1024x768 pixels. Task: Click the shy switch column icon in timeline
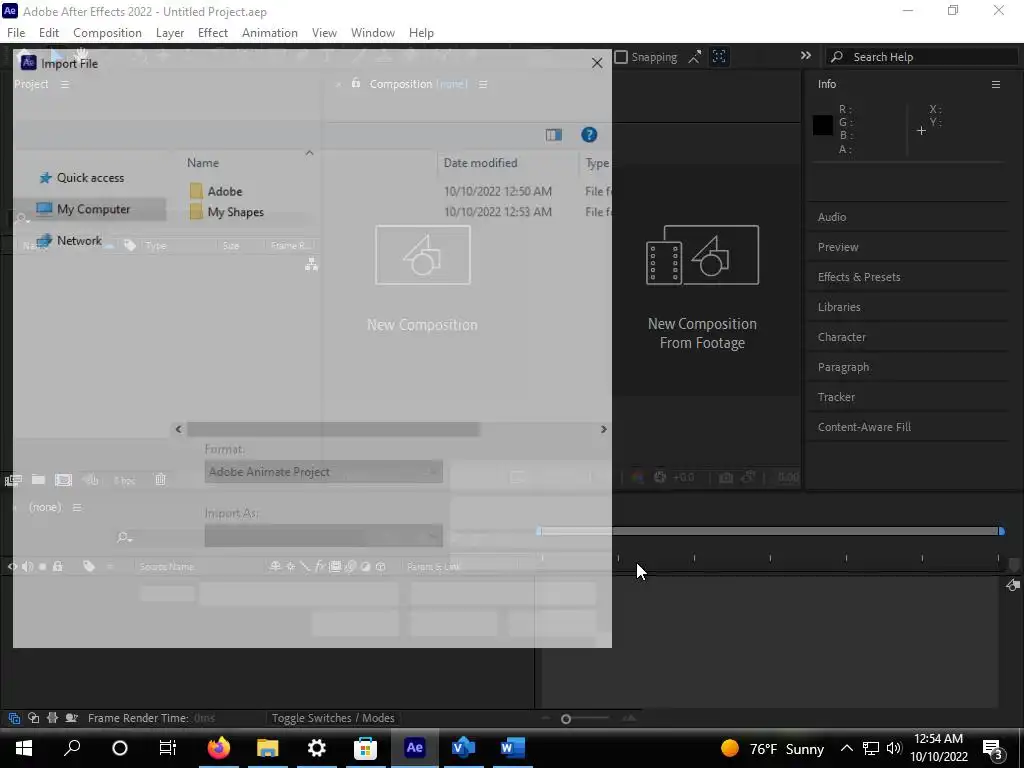(x=276, y=566)
